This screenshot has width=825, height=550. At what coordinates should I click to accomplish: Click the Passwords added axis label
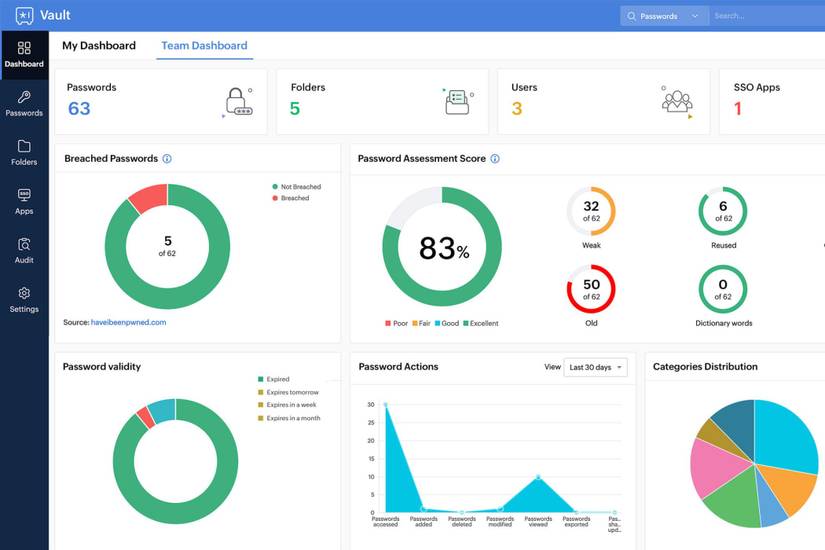coord(424,522)
